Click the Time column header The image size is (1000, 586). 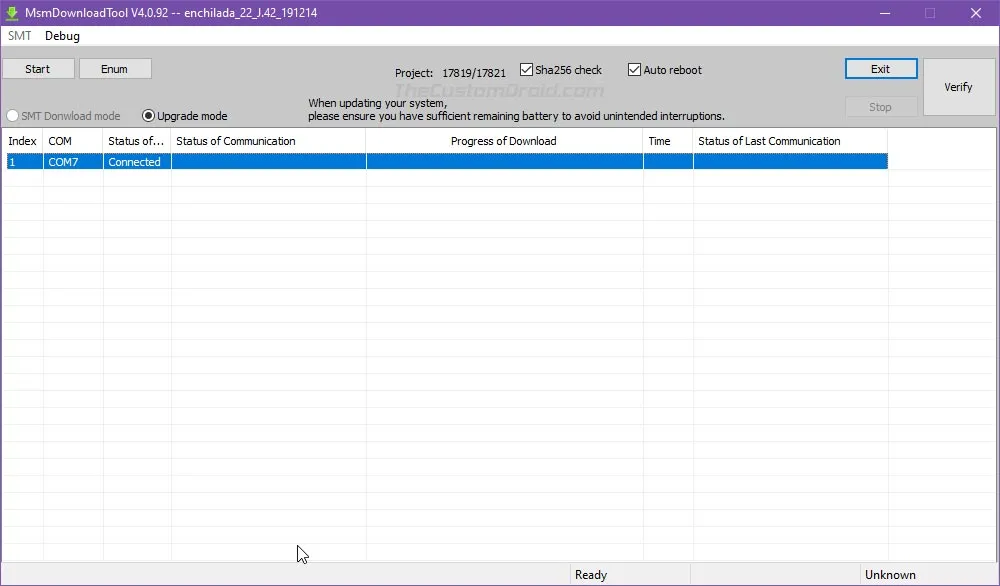[x=667, y=141]
